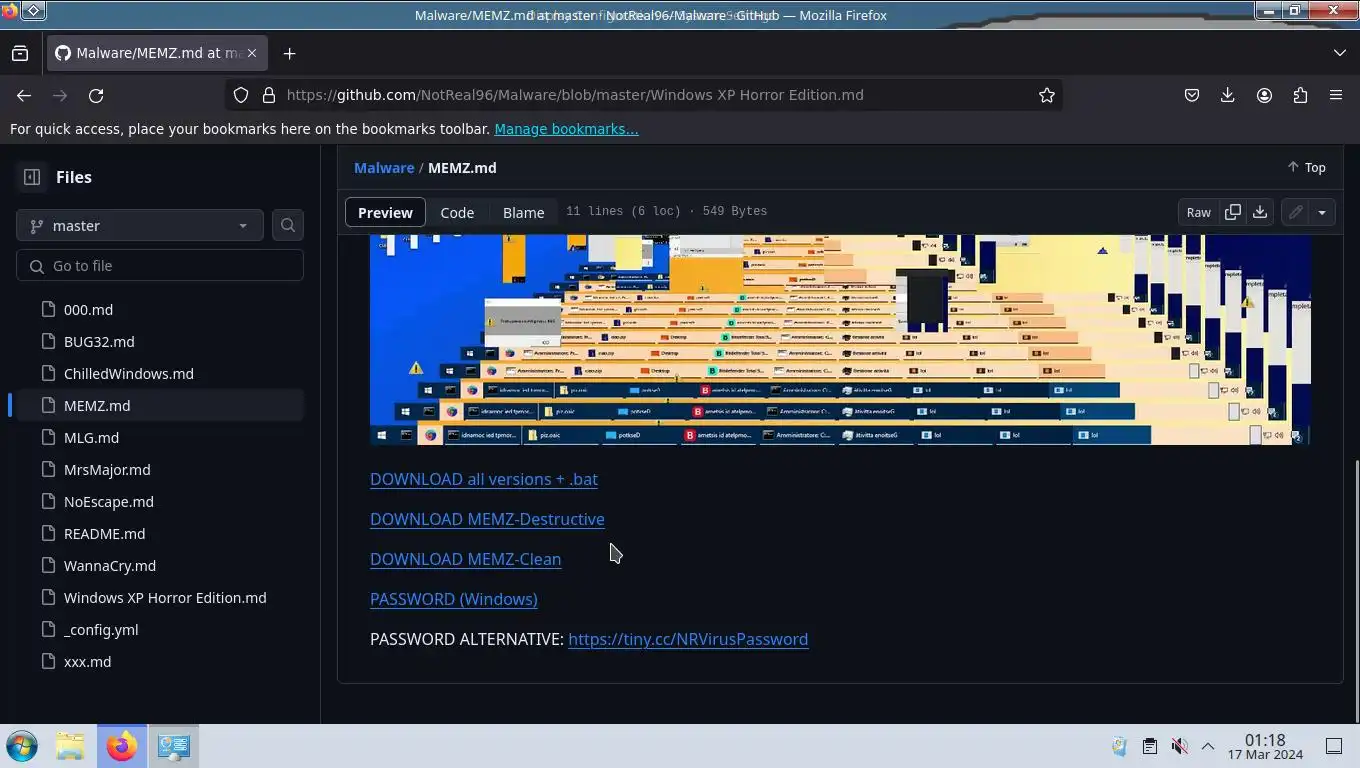Copy raw file contents icon
The image size is (1360, 768).
(x=1233, y=212)
